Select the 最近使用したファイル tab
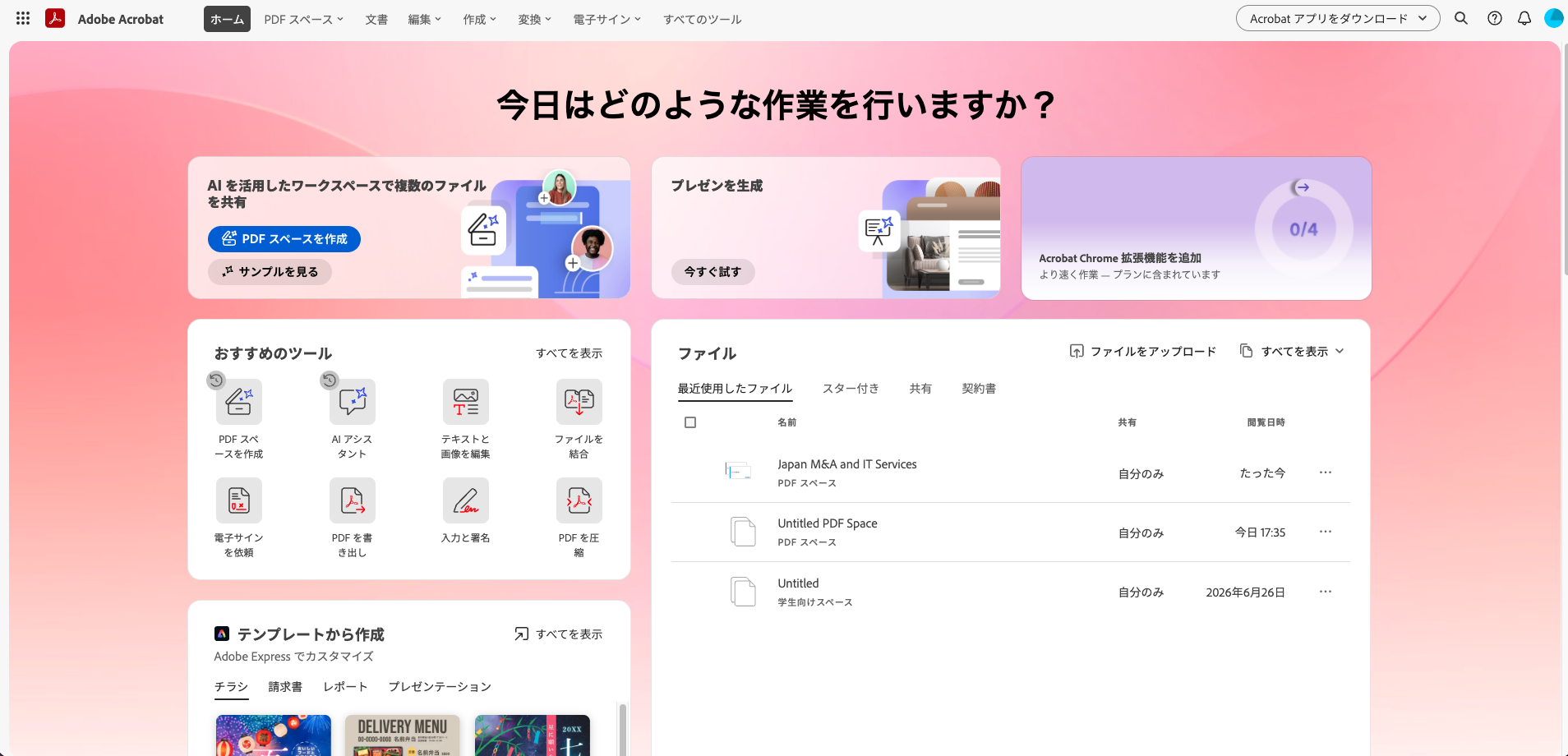Image resolution: width=1568 pixels, height=756 pixels. [735, 389]
